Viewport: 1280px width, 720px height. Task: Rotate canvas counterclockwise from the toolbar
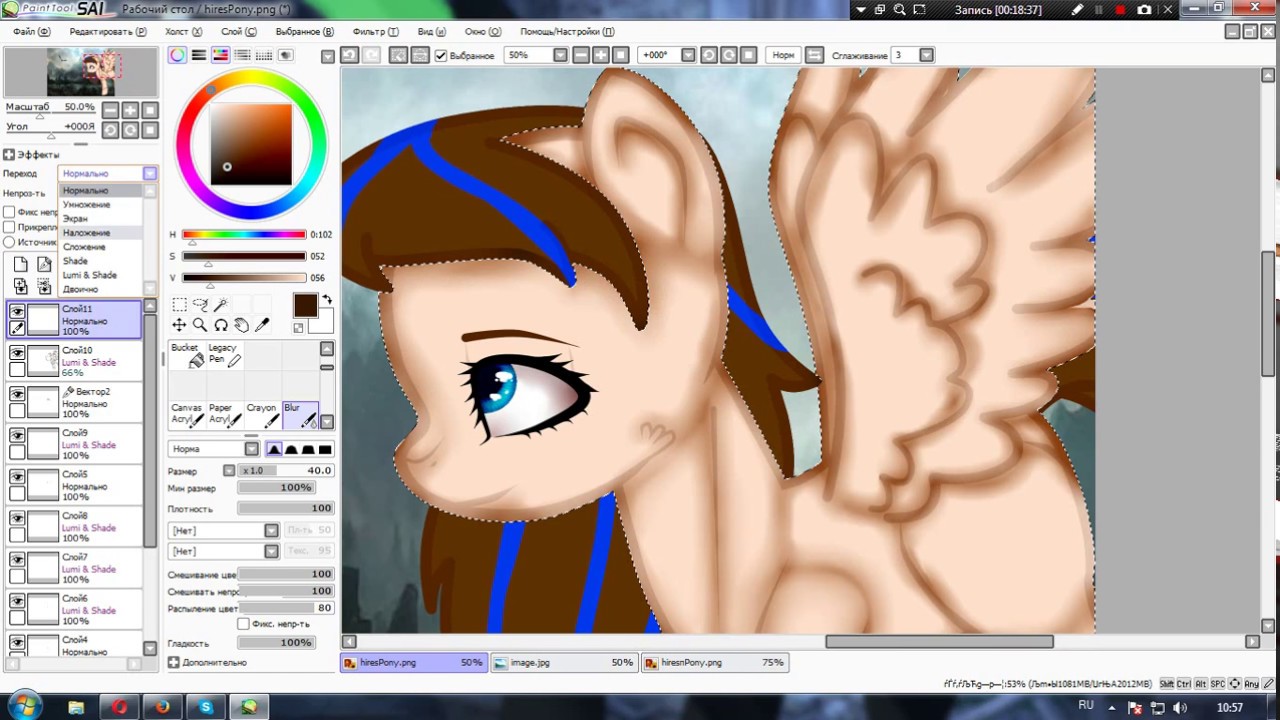click(709, 55)
